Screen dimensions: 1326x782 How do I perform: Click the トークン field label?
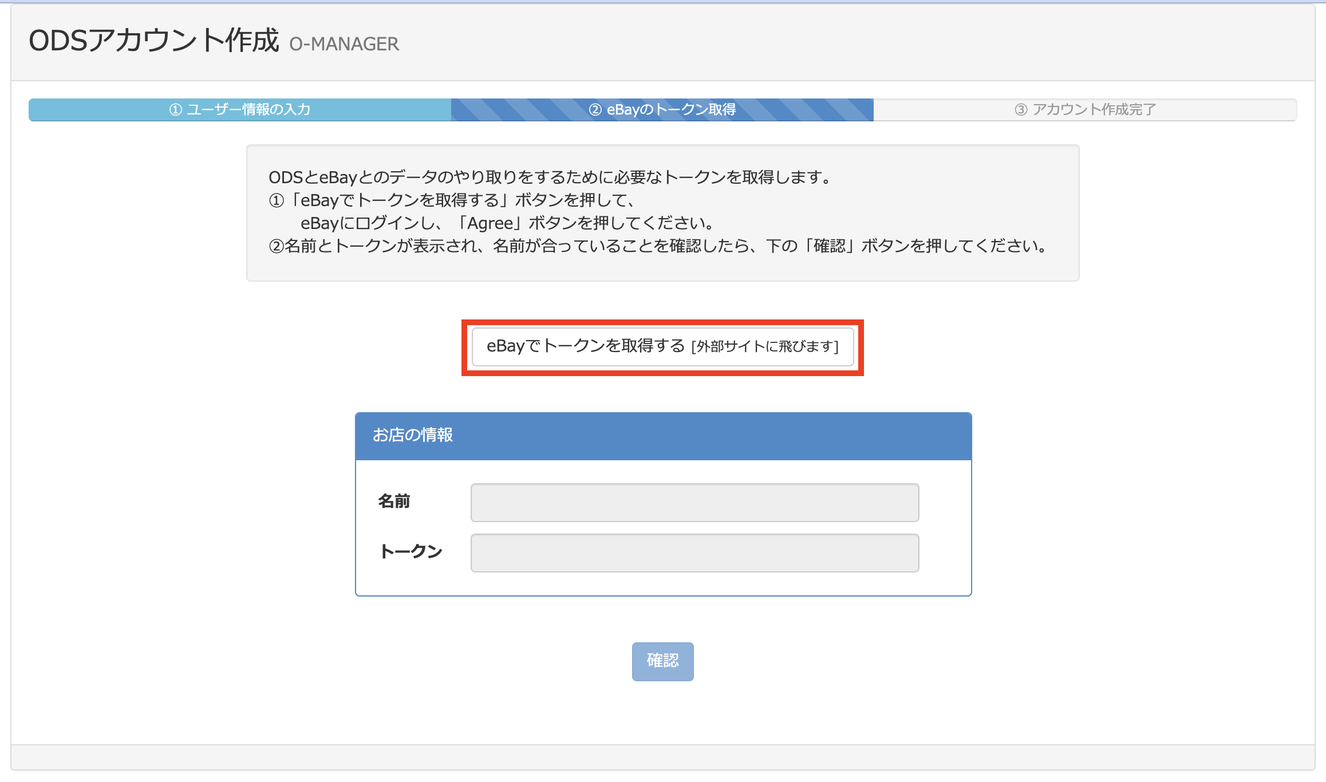coord(410,551)
